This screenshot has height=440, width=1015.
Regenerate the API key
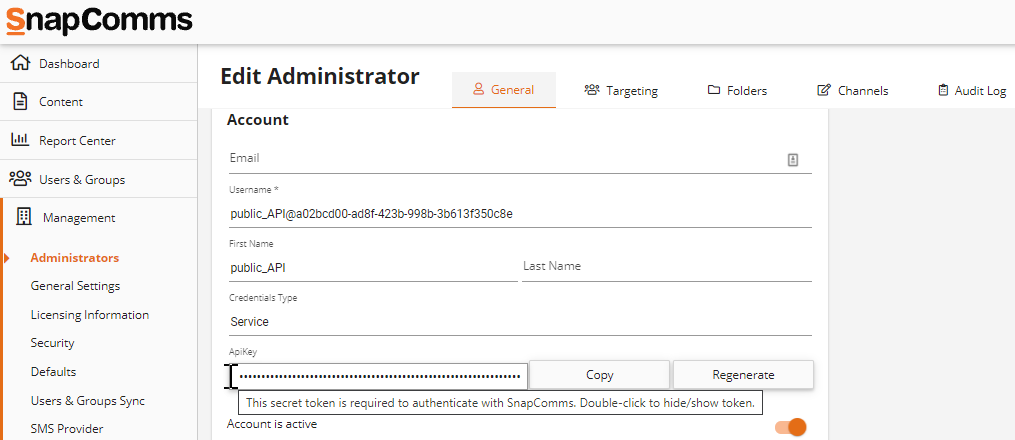[743, 375]
